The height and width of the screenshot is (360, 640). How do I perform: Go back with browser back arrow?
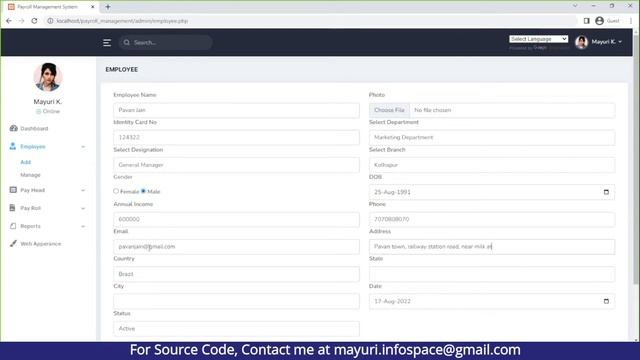point(9,21)
